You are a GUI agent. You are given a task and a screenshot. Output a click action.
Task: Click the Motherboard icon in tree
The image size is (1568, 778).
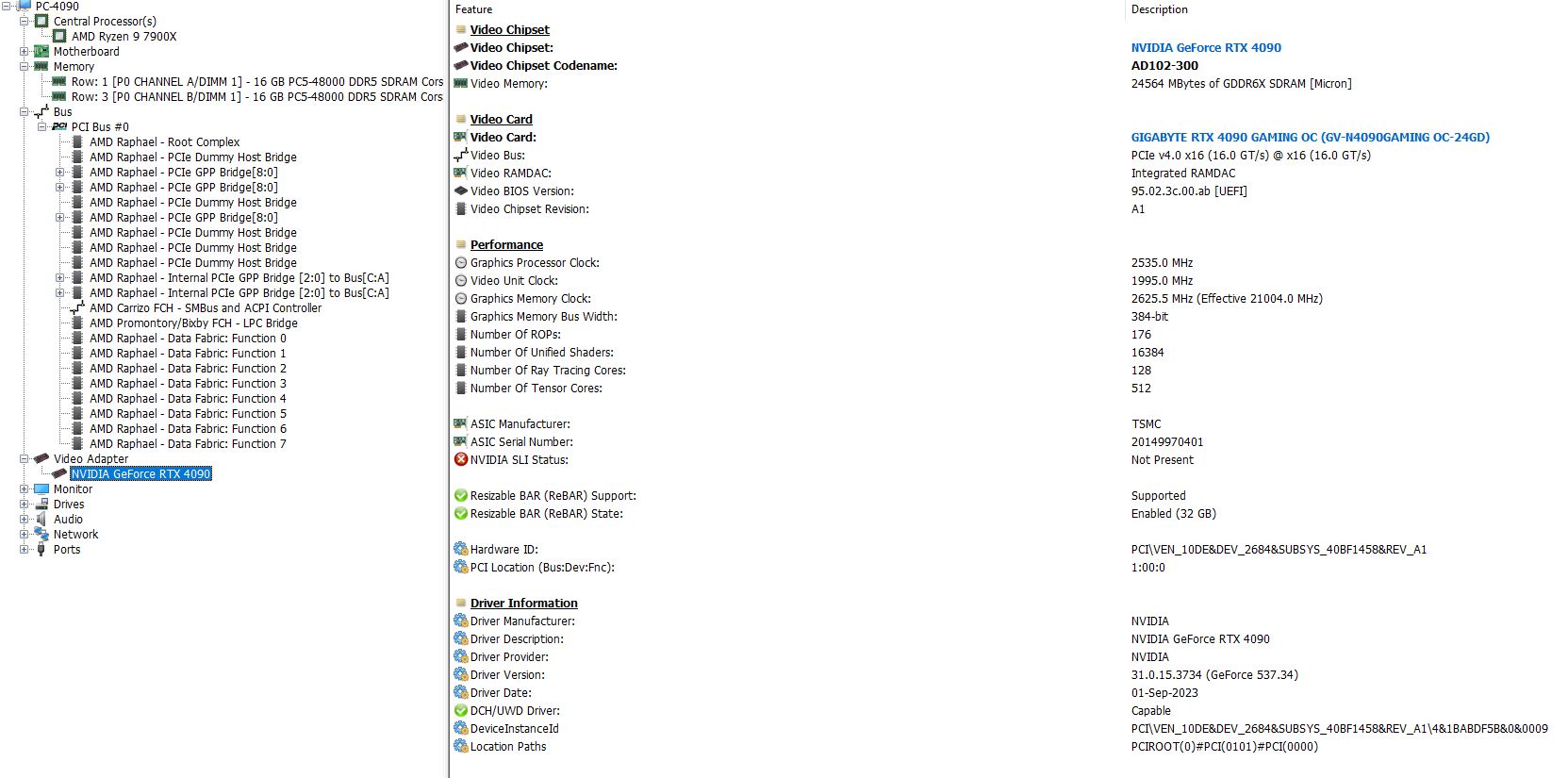point(41,51)
